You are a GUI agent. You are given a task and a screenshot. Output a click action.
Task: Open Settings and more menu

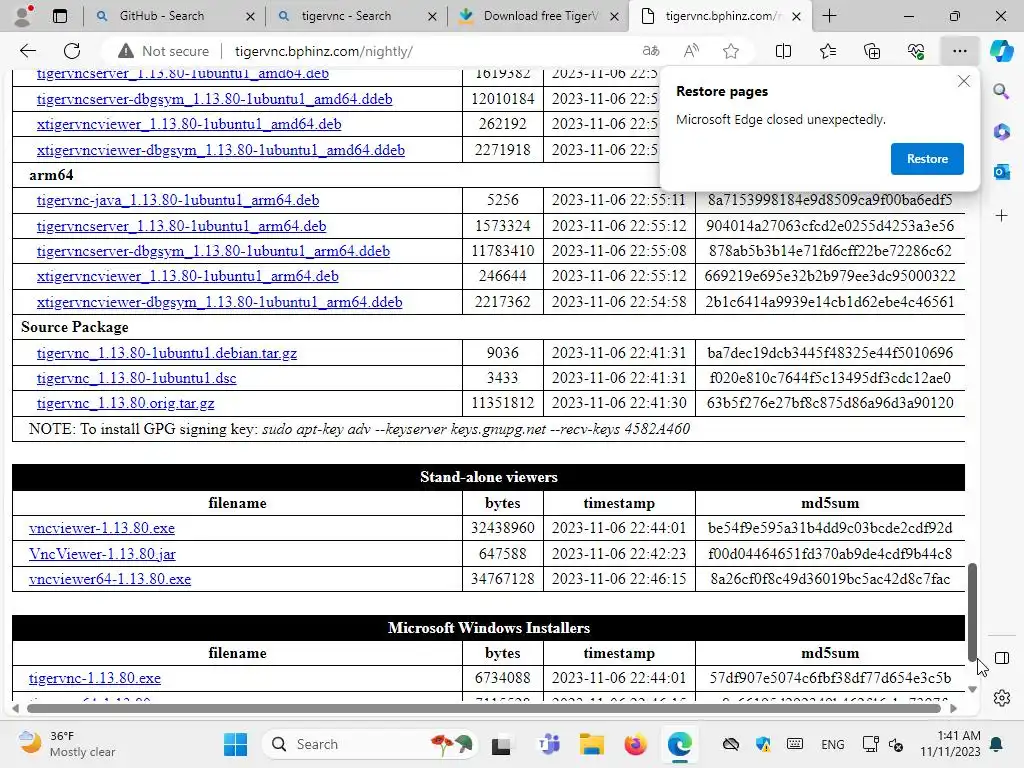click(959, 51)
